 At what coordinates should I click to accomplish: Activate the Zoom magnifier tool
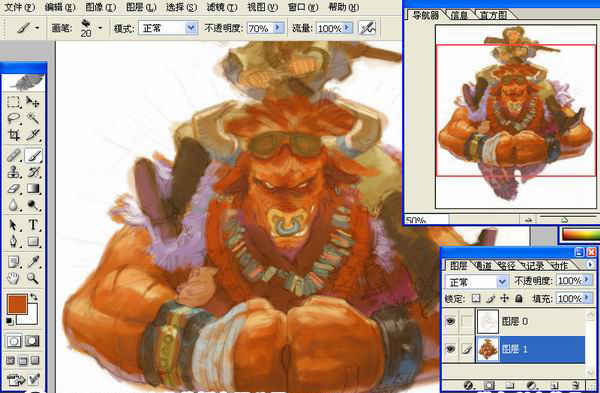tap(33, 278)
